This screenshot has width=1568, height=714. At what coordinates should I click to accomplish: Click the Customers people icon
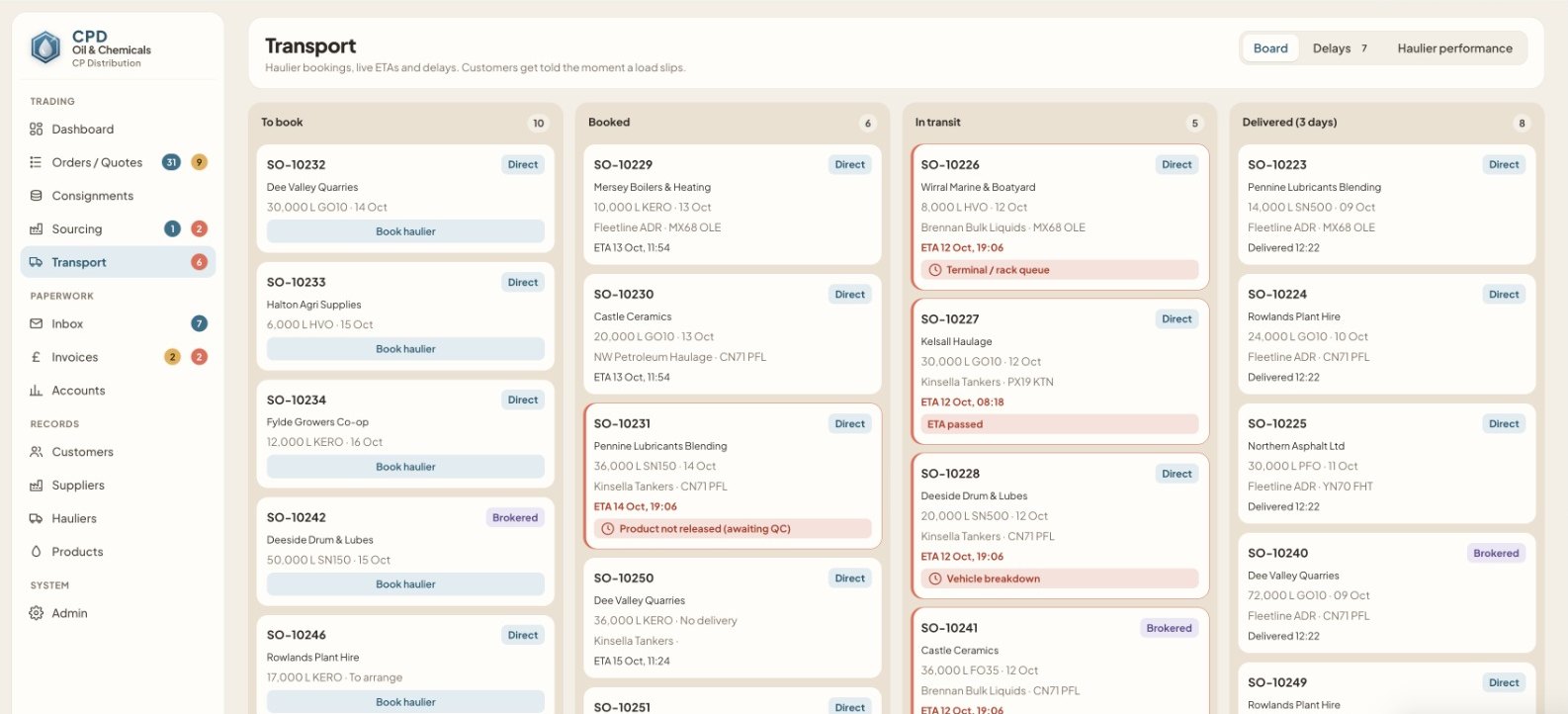click(x=36, y=452)
